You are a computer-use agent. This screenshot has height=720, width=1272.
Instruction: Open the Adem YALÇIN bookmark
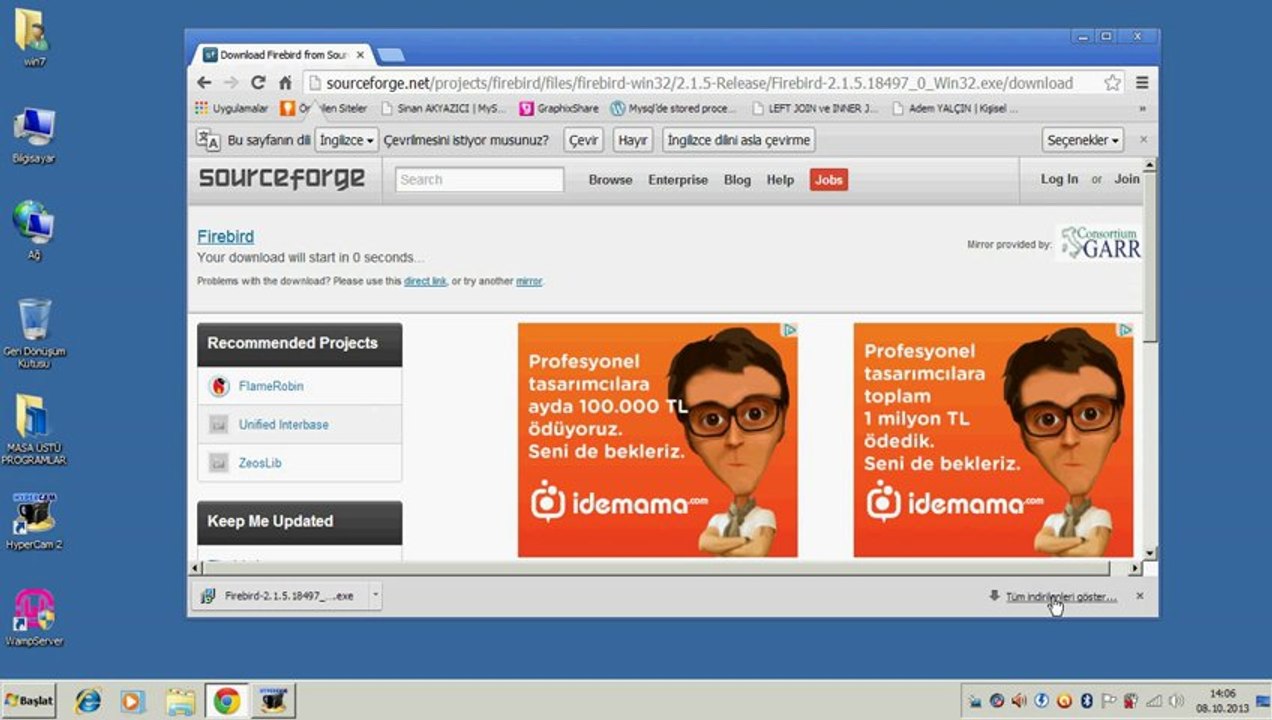[x=955, y=108]
